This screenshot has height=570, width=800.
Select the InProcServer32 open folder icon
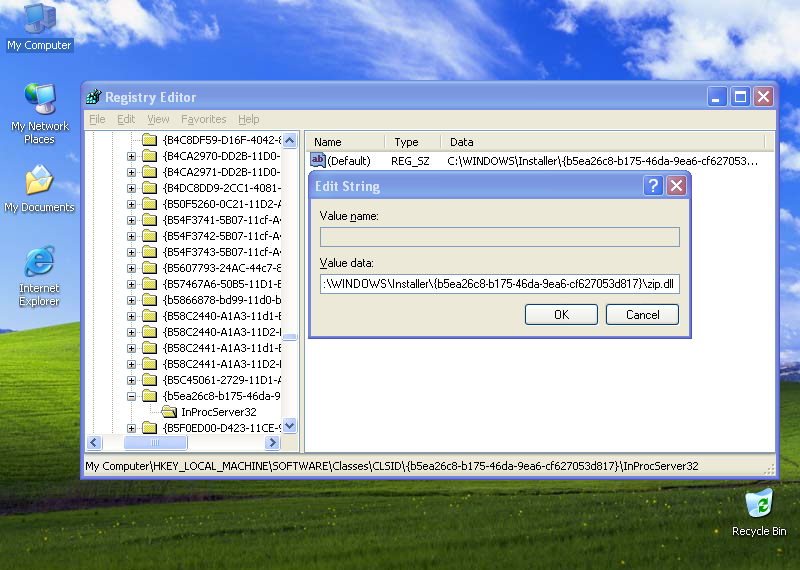pyautogui.click(x=169, y=412)
